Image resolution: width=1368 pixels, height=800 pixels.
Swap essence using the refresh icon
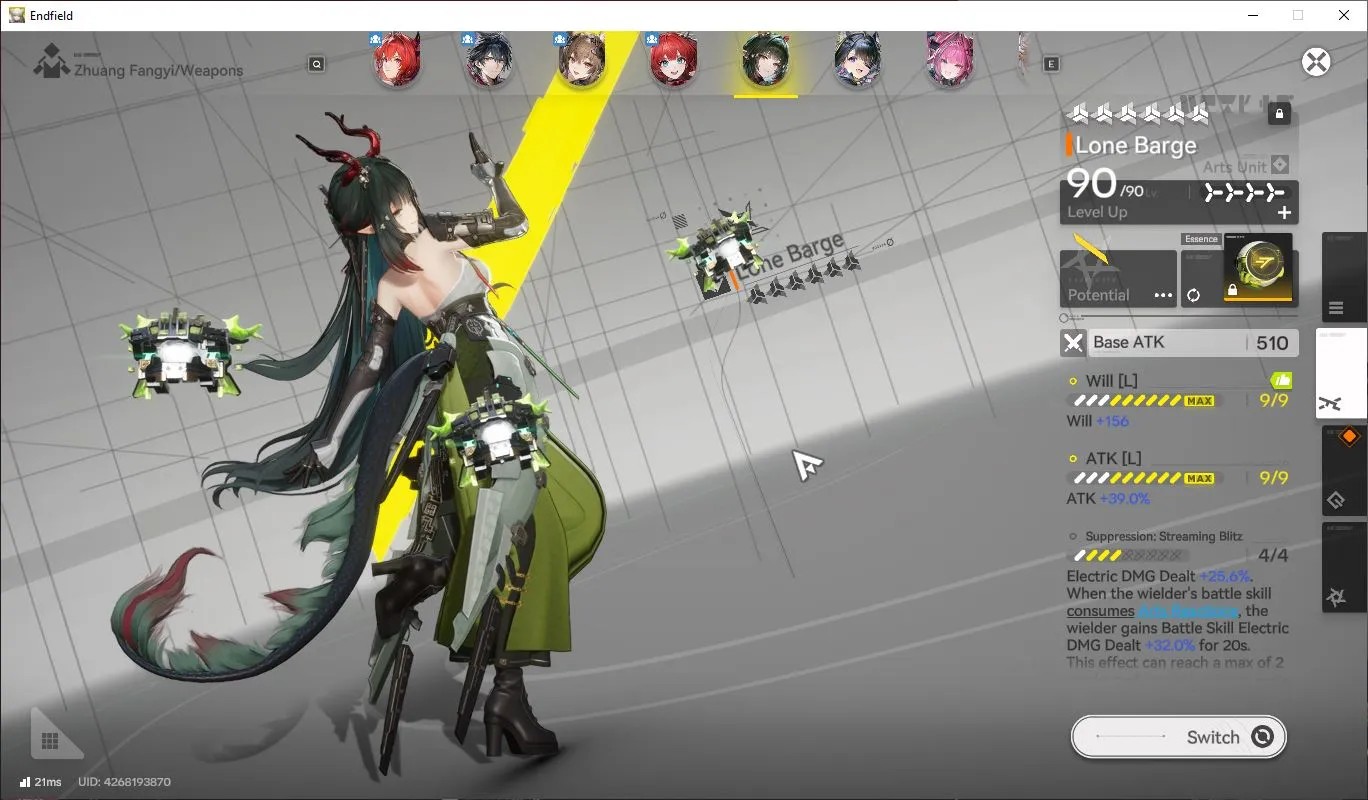[x=1193, y=295]
